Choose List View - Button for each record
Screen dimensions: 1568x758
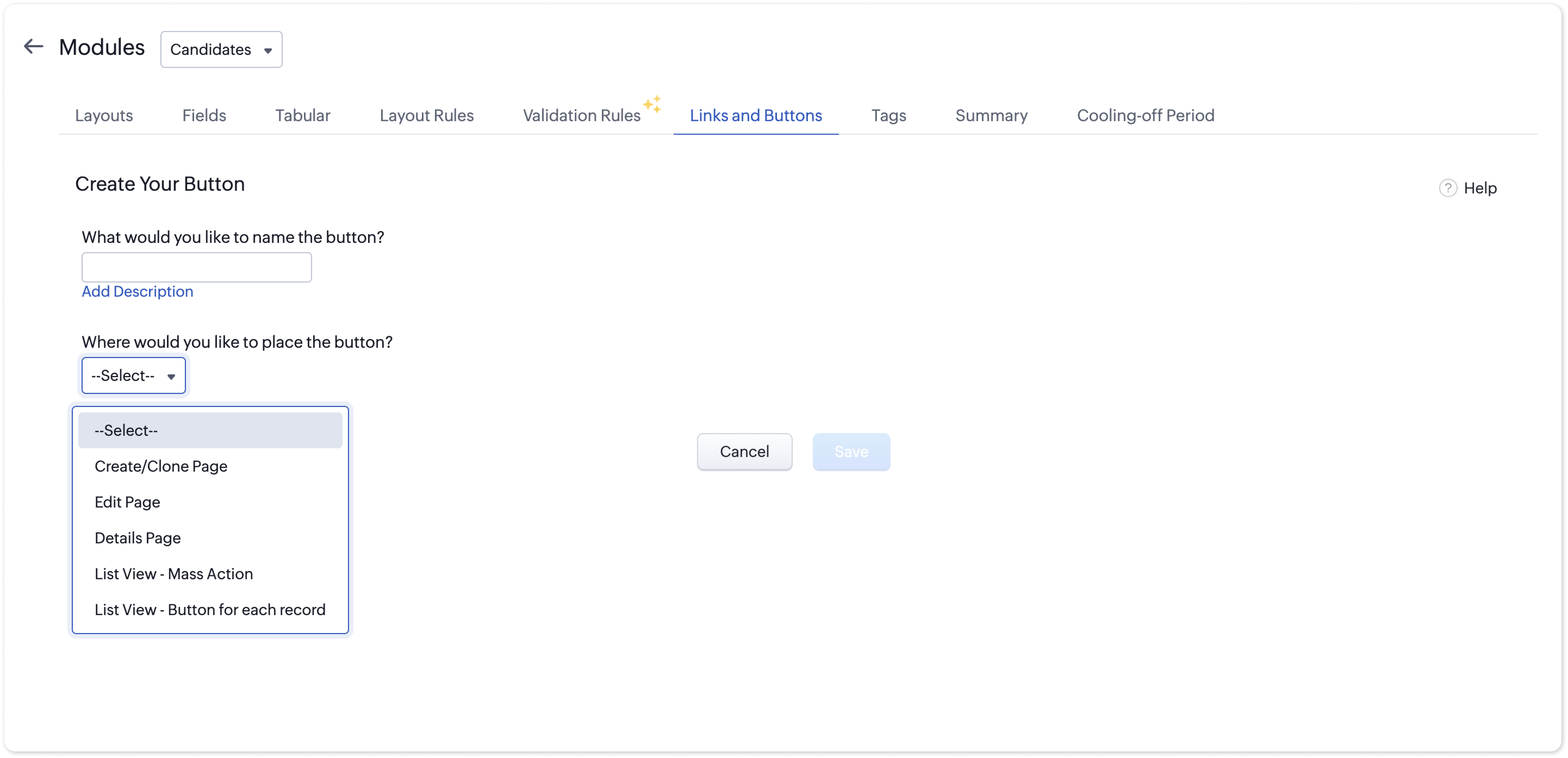209,610
